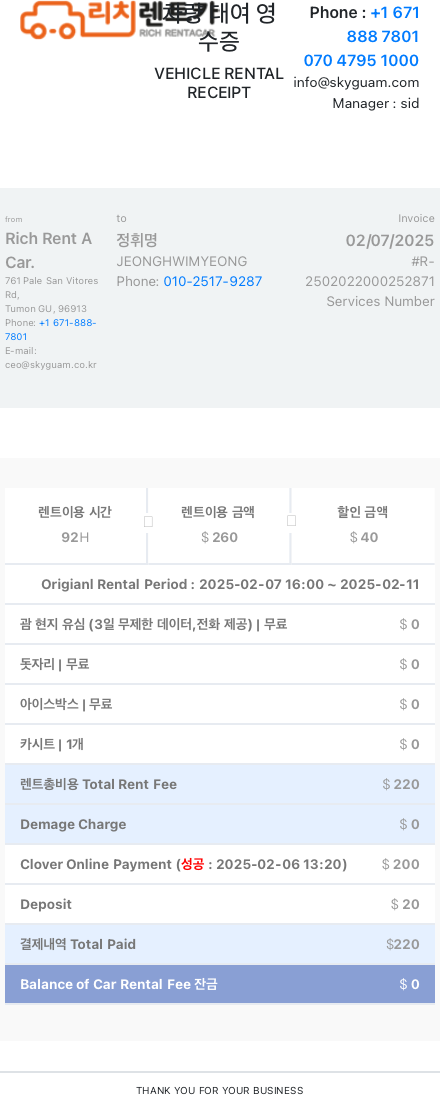Select the 괌 현지 유심 무료 row
440x1098 pixels.
[220, 625]
